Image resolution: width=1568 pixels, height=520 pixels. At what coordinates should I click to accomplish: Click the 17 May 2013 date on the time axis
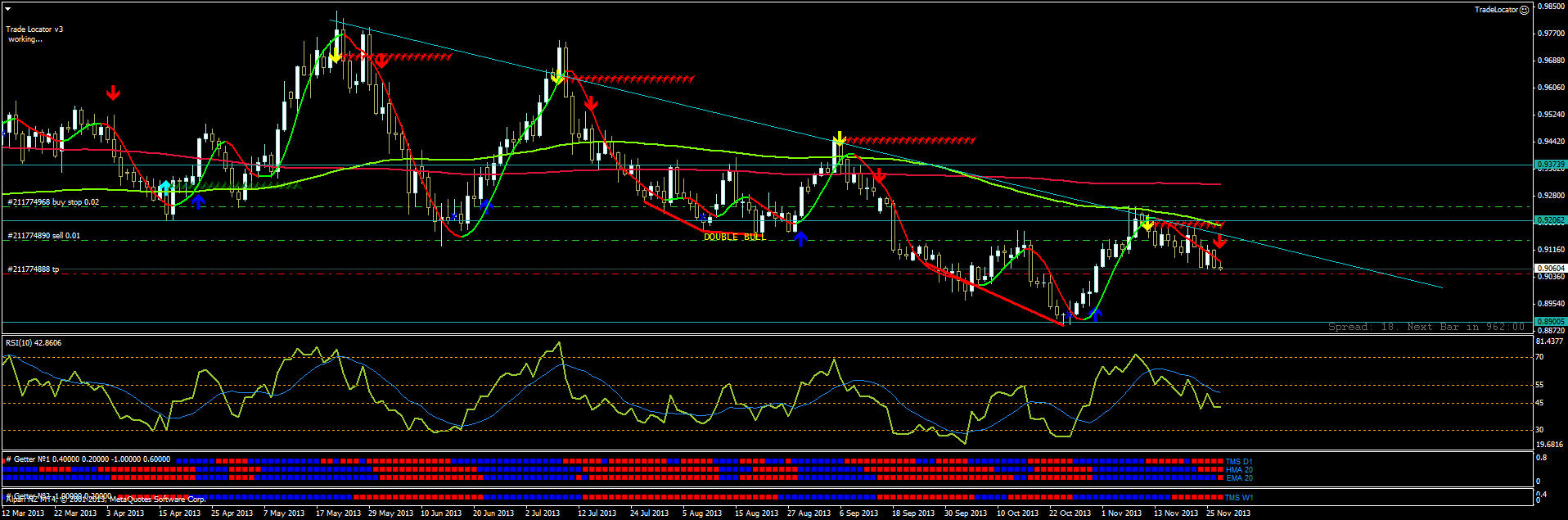point(338,513)
